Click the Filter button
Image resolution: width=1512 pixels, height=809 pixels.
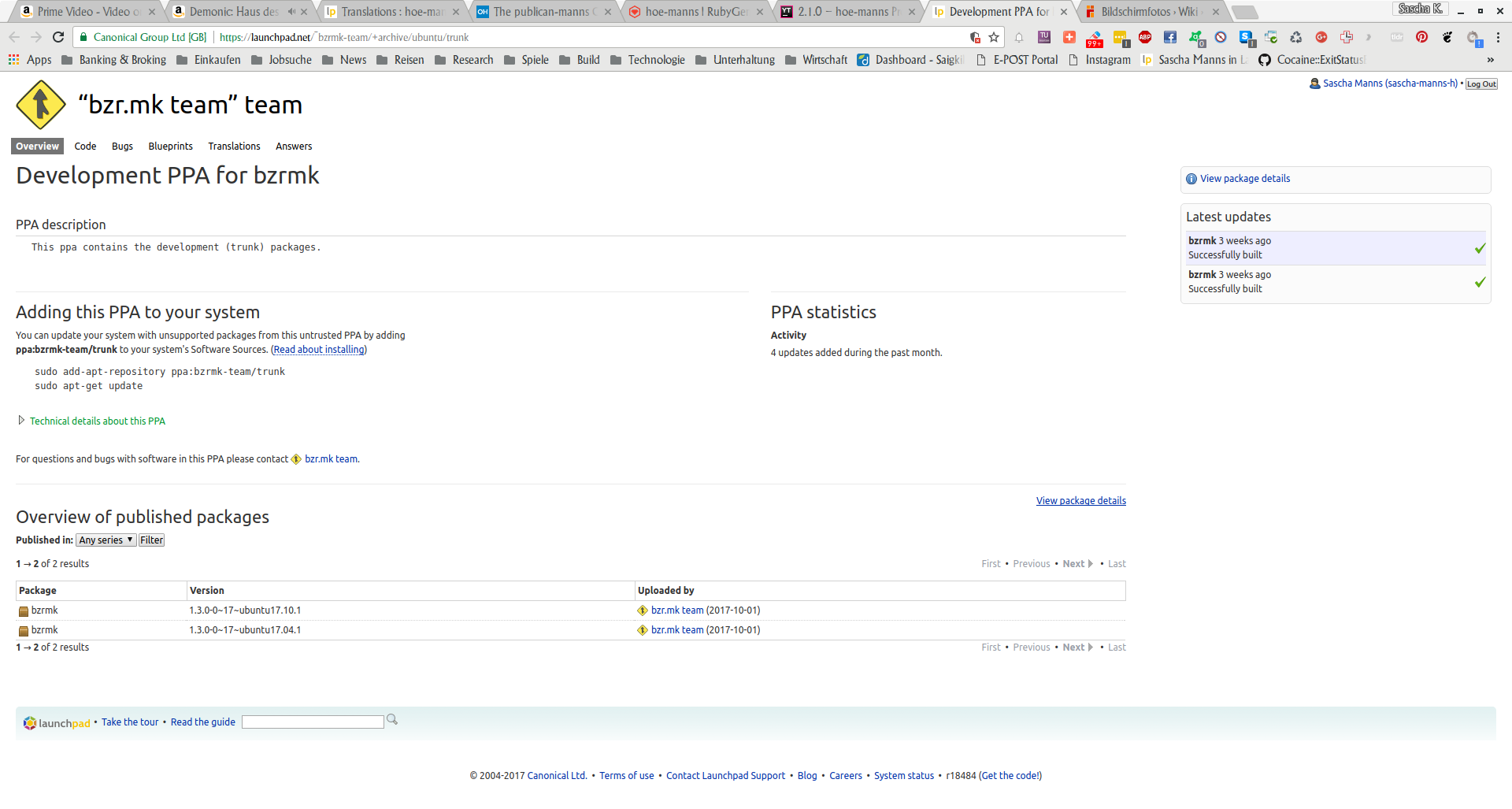(x=151, y=540)
